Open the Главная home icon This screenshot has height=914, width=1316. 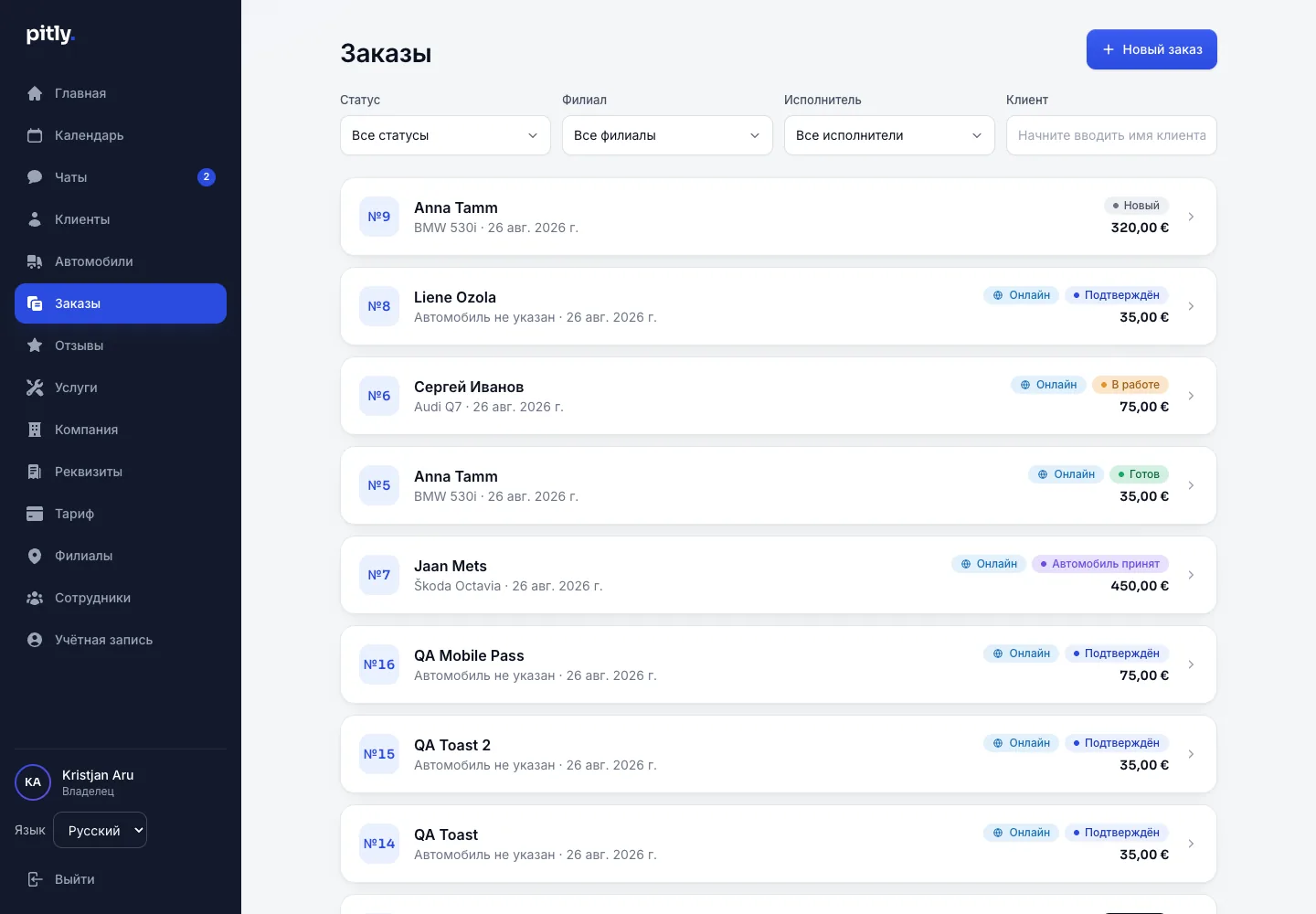(35, 93)
